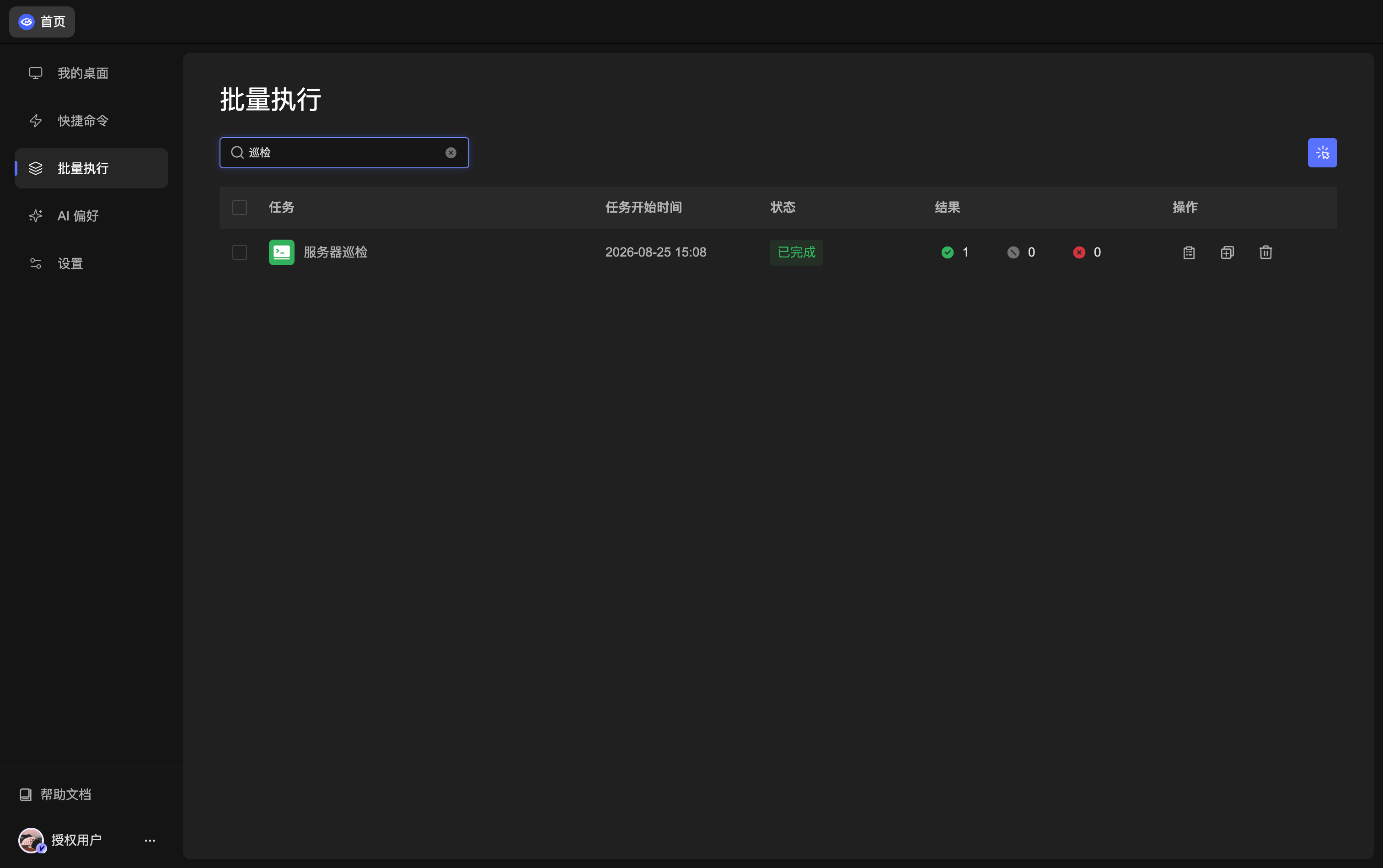
Task: Select 批量执行 in the sidebar
Action: 91,168
